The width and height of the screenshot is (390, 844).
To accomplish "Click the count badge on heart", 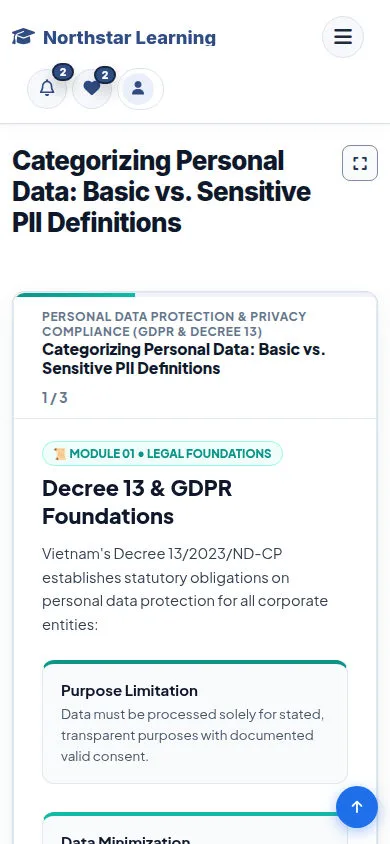I will click(x=105, y=75).
